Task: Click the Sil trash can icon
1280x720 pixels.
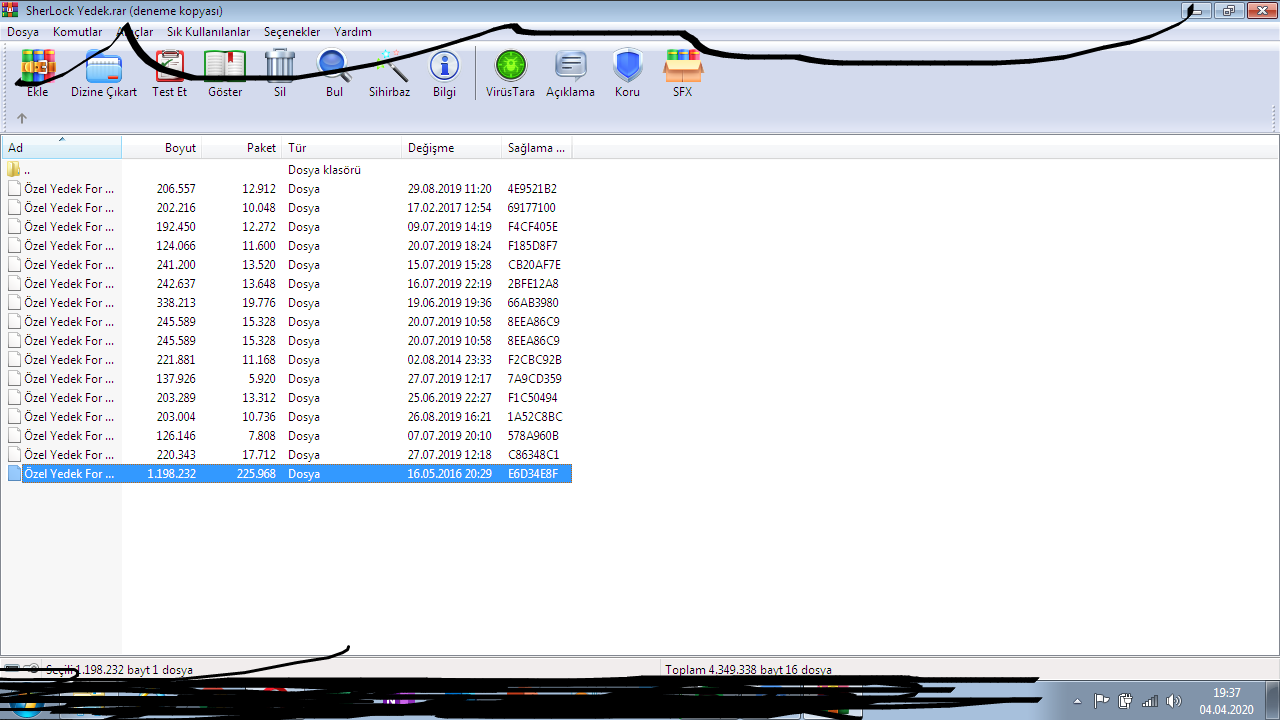Action: pyautogui.click(x=280, y=66)
